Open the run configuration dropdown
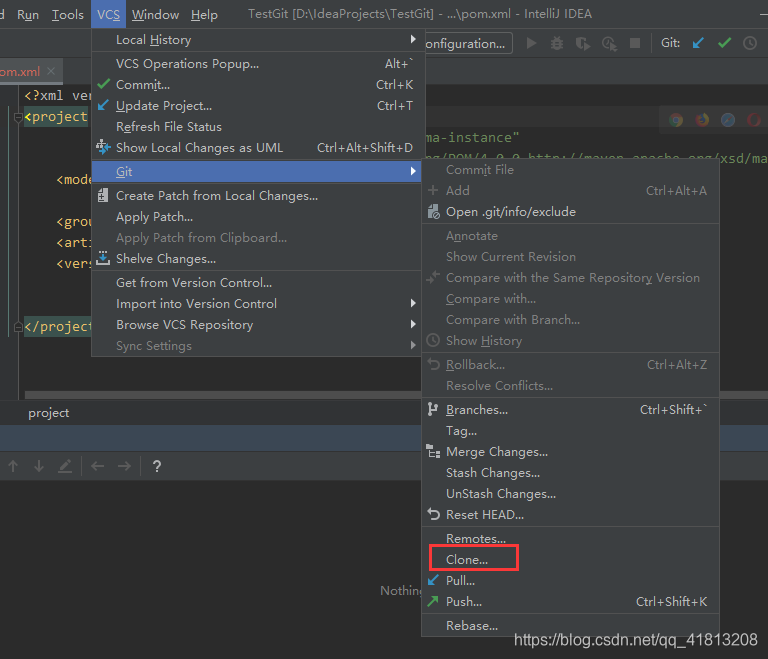Screen dimensions: 768x659 pyautogui.click(x=468, y=43)
